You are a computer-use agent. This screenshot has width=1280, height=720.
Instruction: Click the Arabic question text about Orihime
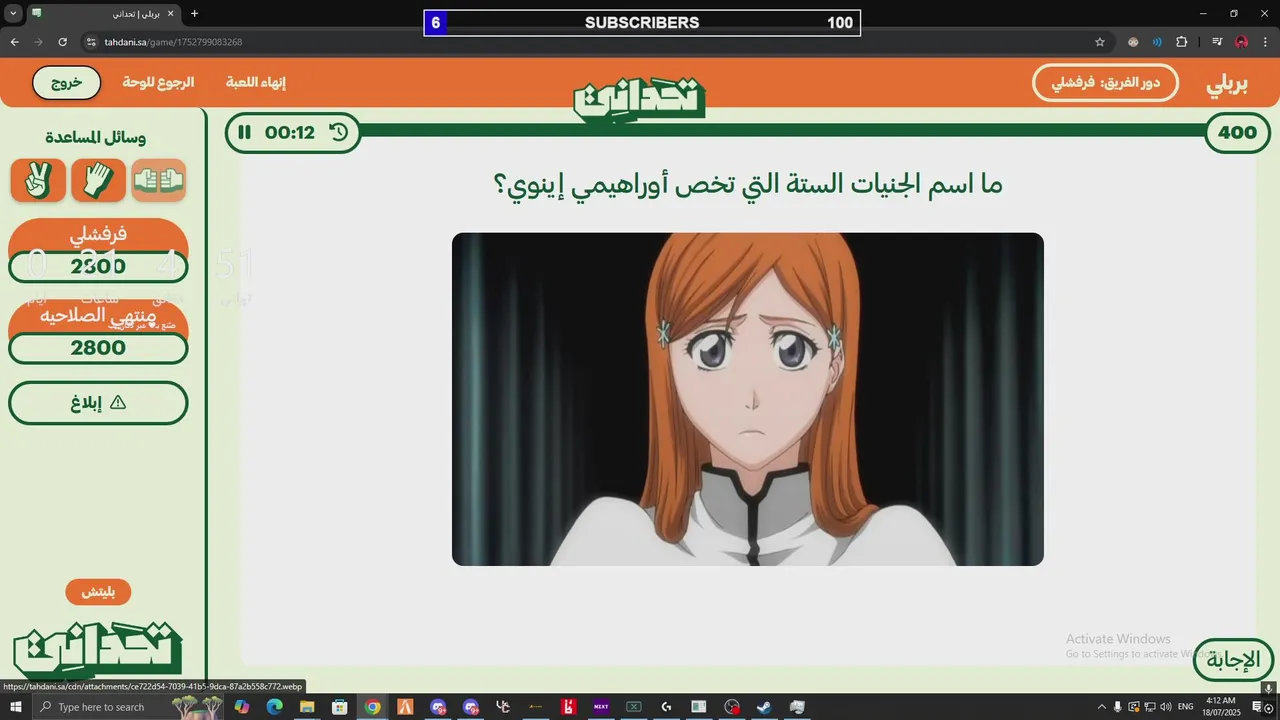(748, 184)
